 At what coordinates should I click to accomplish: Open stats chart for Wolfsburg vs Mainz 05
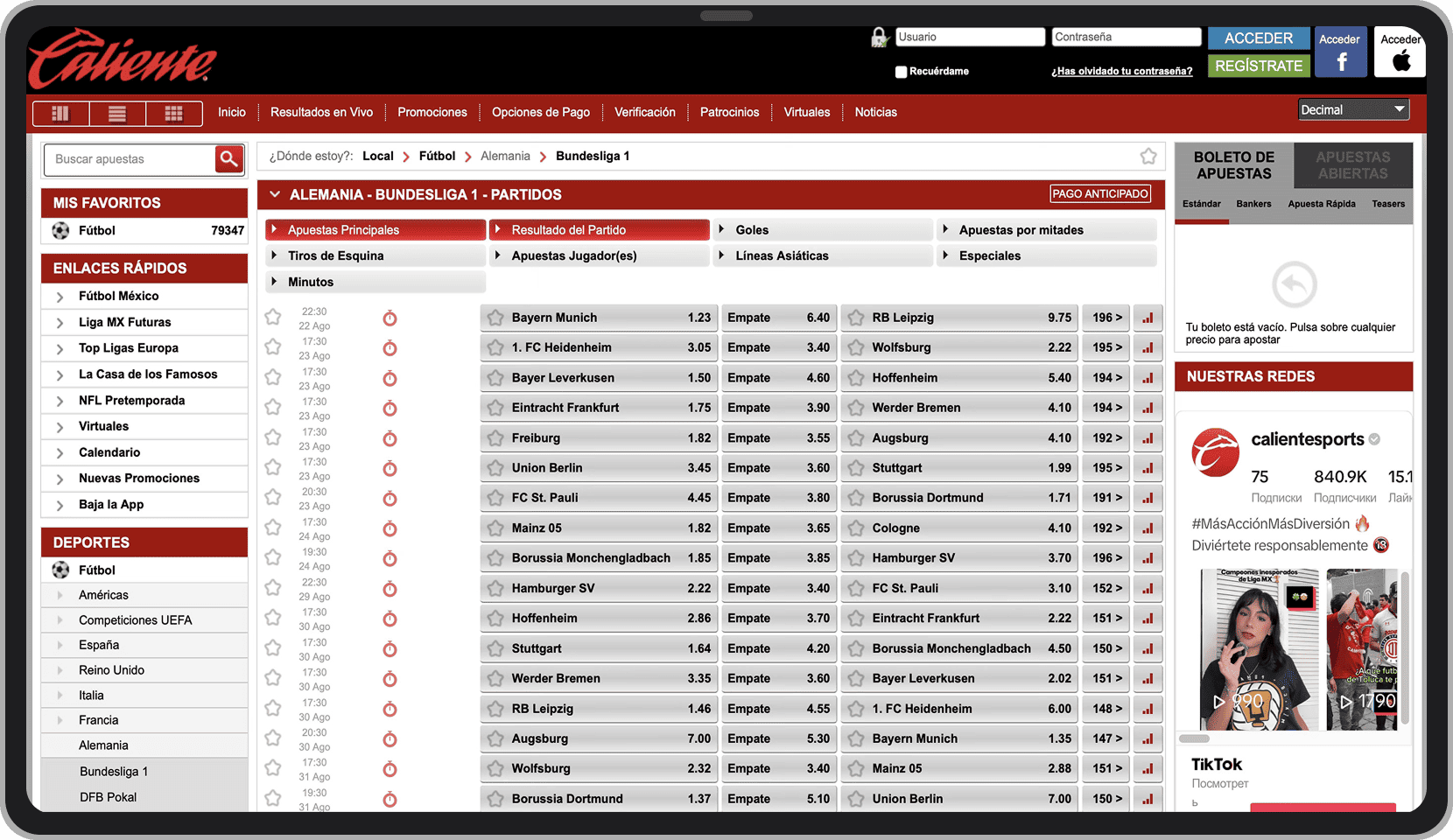[x=1148, y=769]
